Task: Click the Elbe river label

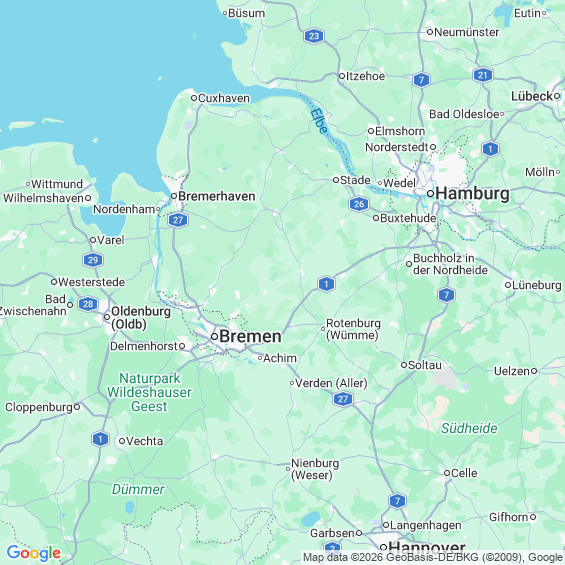Action: tap(319, 121)
